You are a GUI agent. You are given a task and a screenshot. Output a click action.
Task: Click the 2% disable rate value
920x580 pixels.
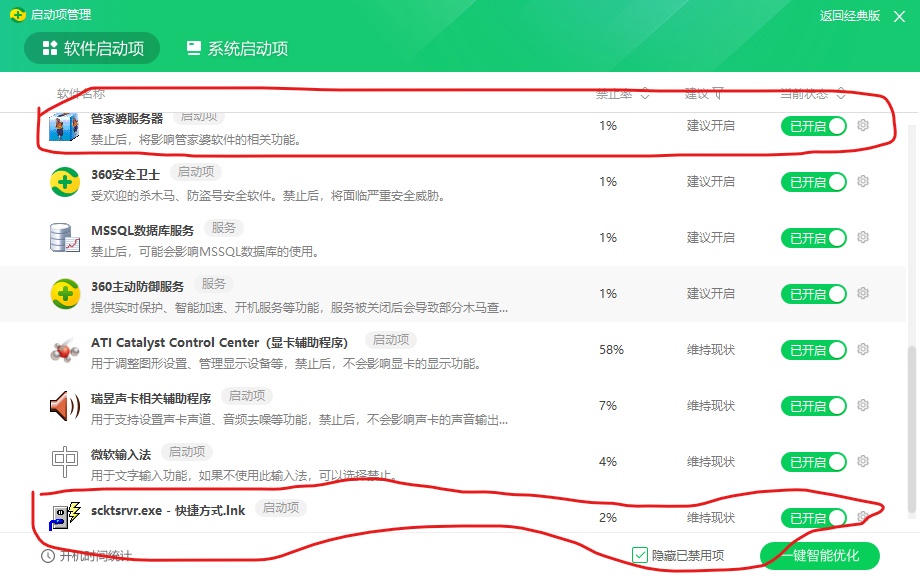coord(608,517)
